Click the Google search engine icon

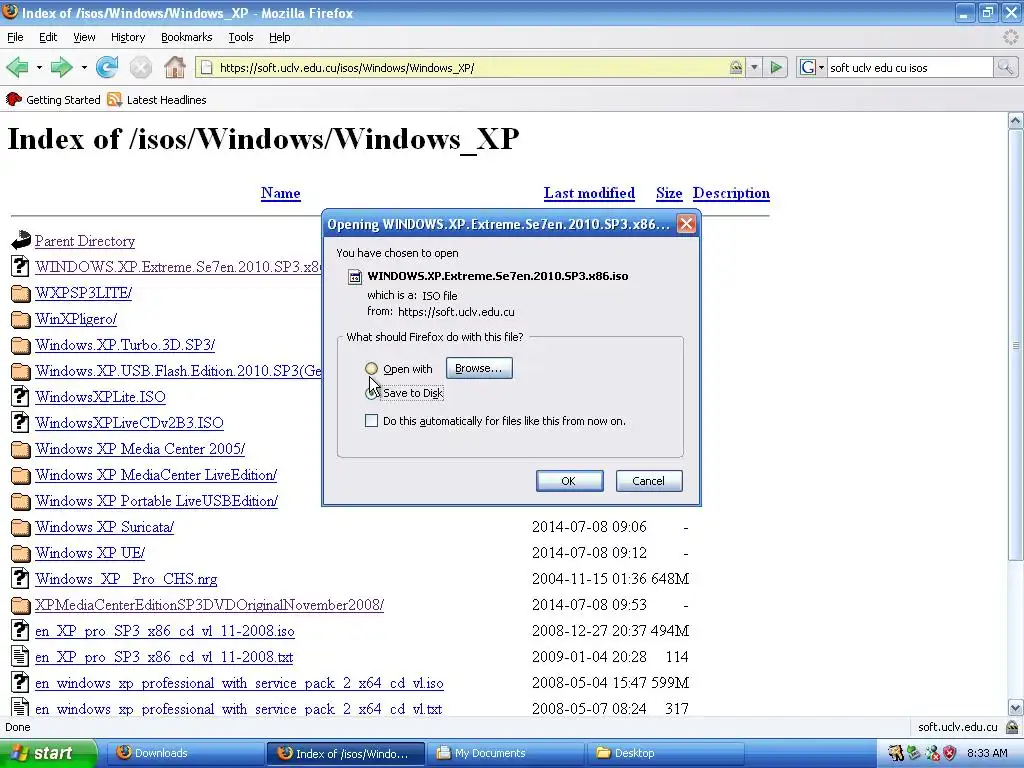coord(808,67)
